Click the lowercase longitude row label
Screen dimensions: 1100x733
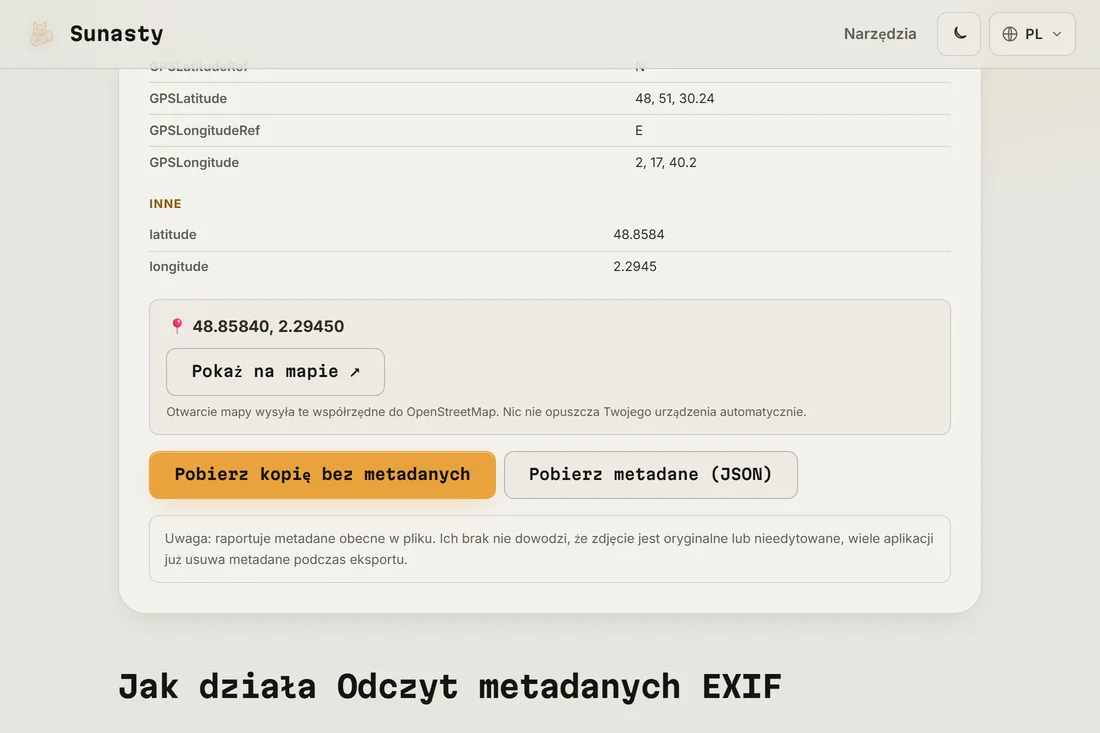(178, 267)
